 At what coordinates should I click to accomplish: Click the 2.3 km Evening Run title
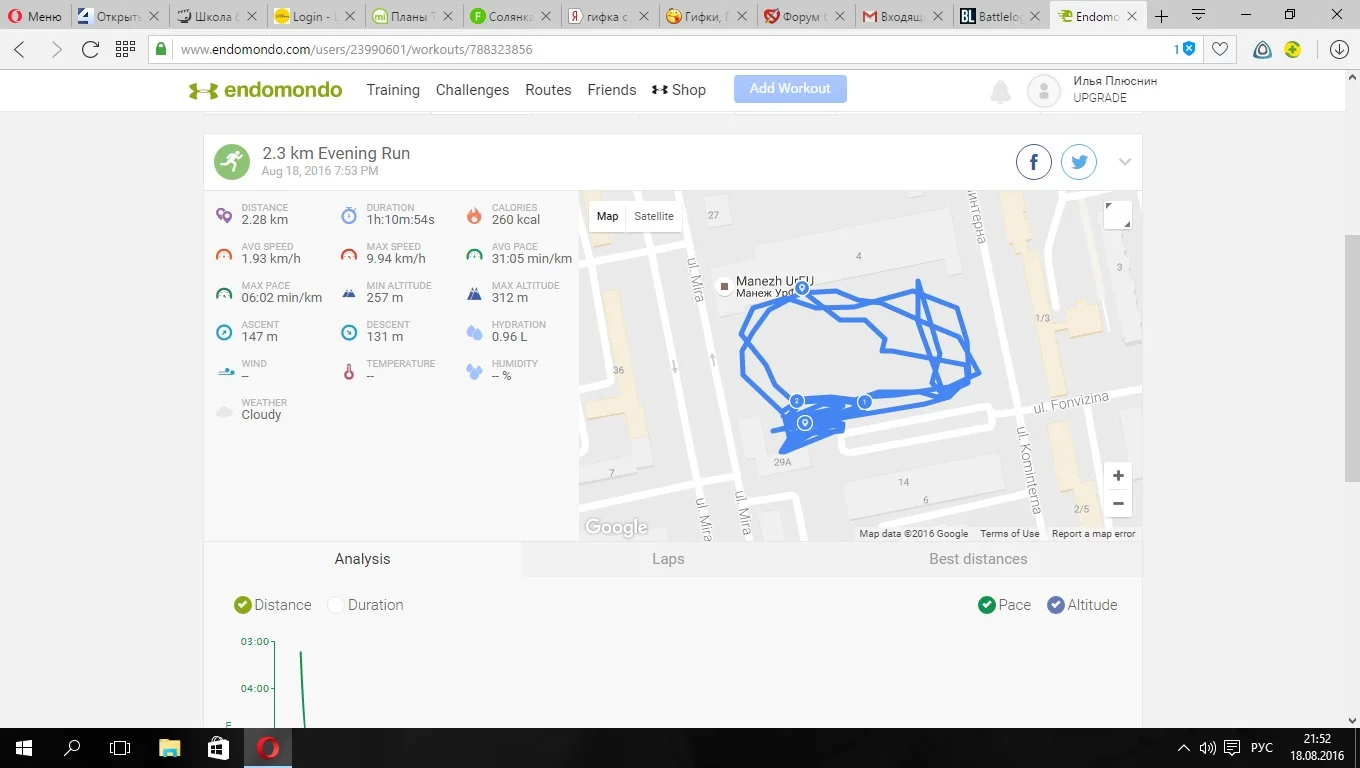(x=336, y=153)
